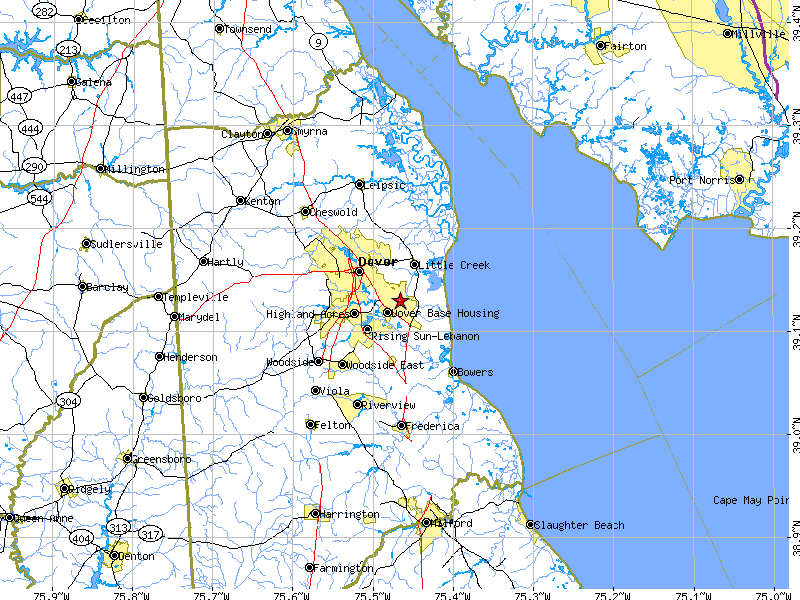Click the Little Creek label

455,265
